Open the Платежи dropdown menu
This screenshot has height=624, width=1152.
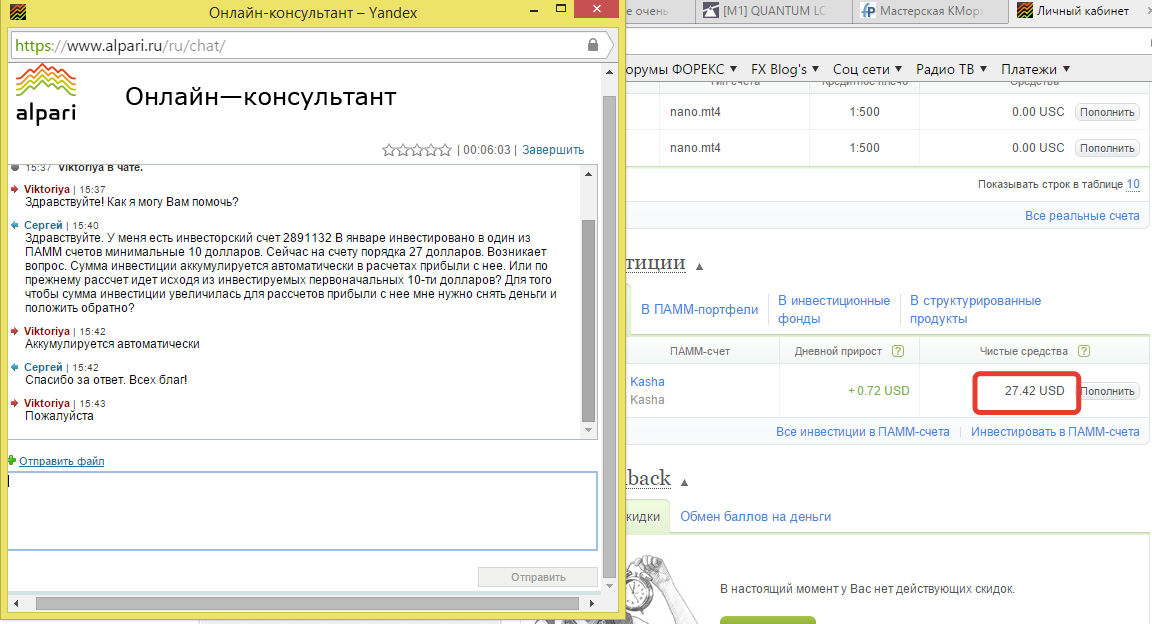(1035, 69)
